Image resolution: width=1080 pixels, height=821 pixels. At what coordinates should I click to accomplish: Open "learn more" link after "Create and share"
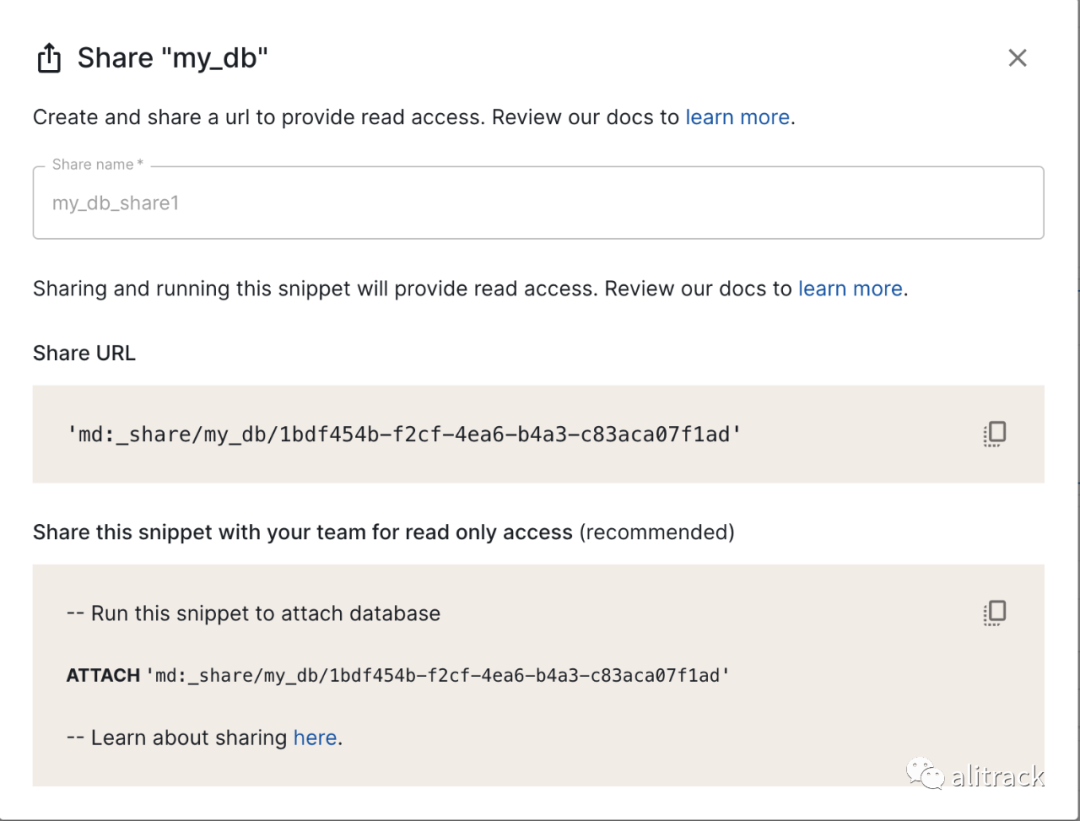(737, 117)
